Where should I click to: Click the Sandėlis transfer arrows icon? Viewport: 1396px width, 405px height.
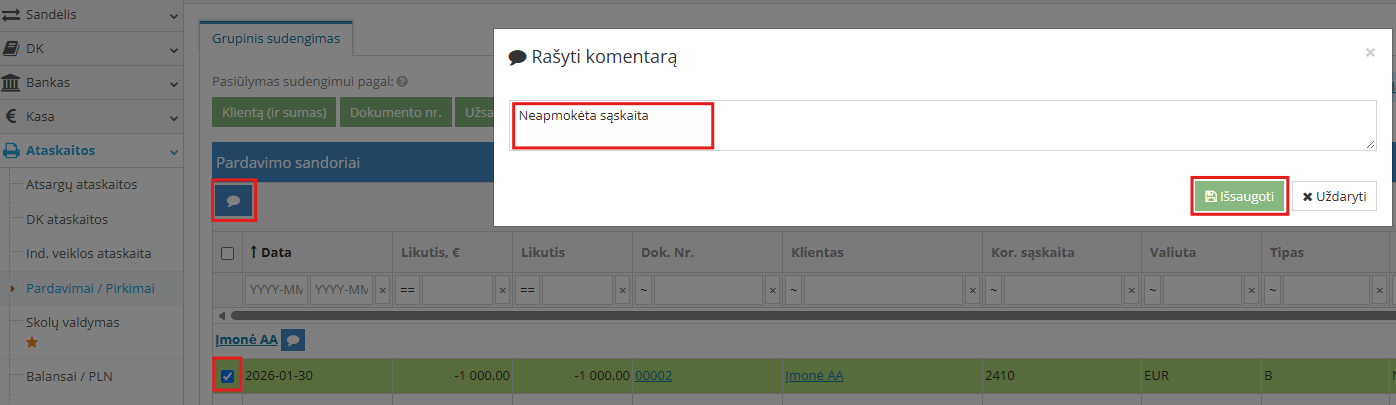11,15
